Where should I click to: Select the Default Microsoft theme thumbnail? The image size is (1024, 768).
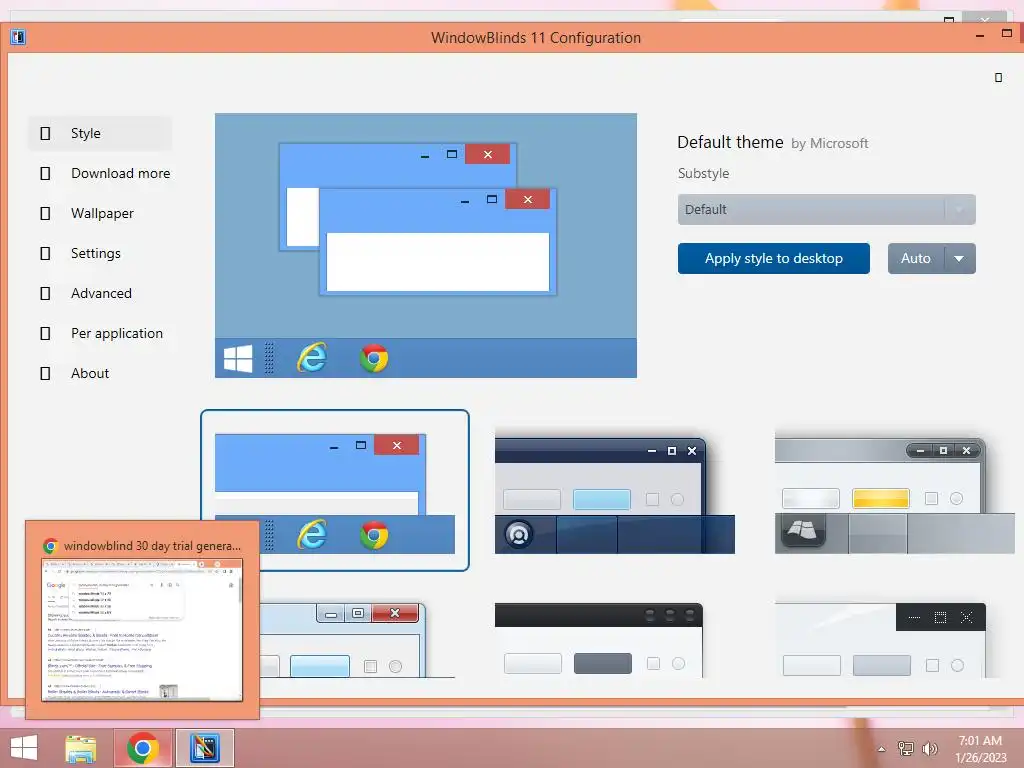[334, 490]
